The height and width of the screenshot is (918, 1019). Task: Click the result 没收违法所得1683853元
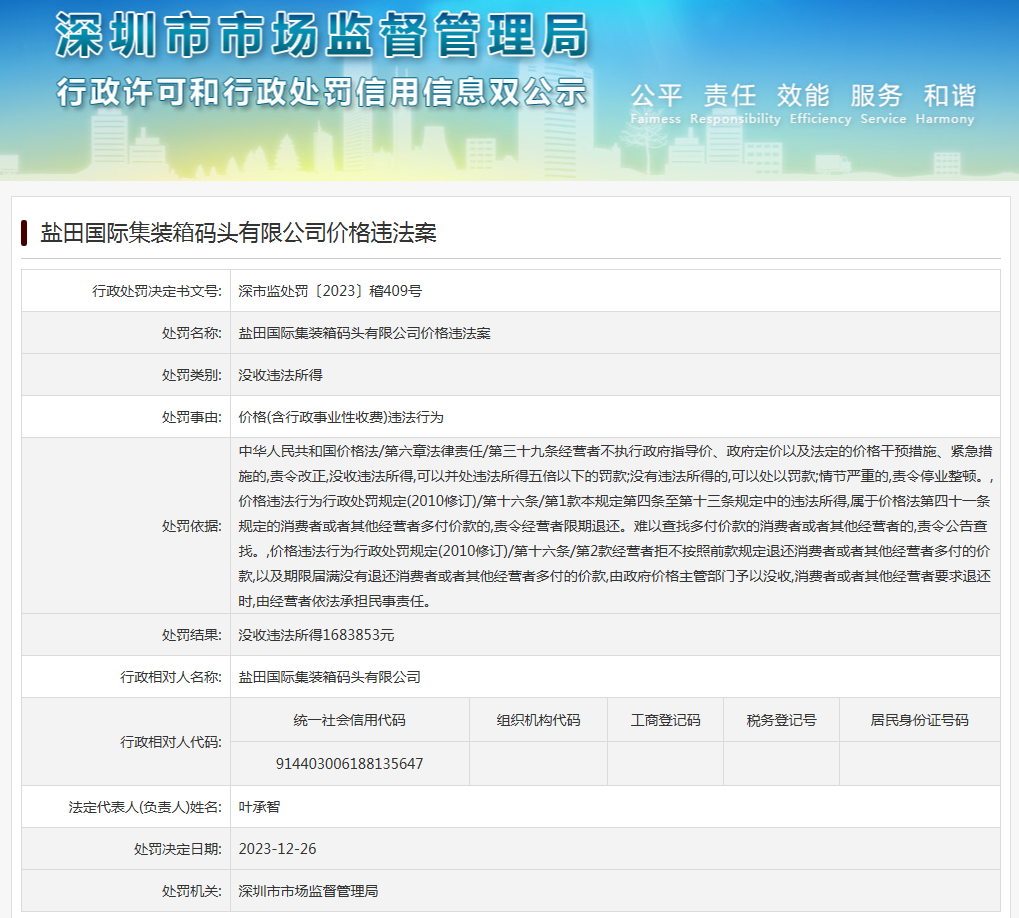(316, 635)
